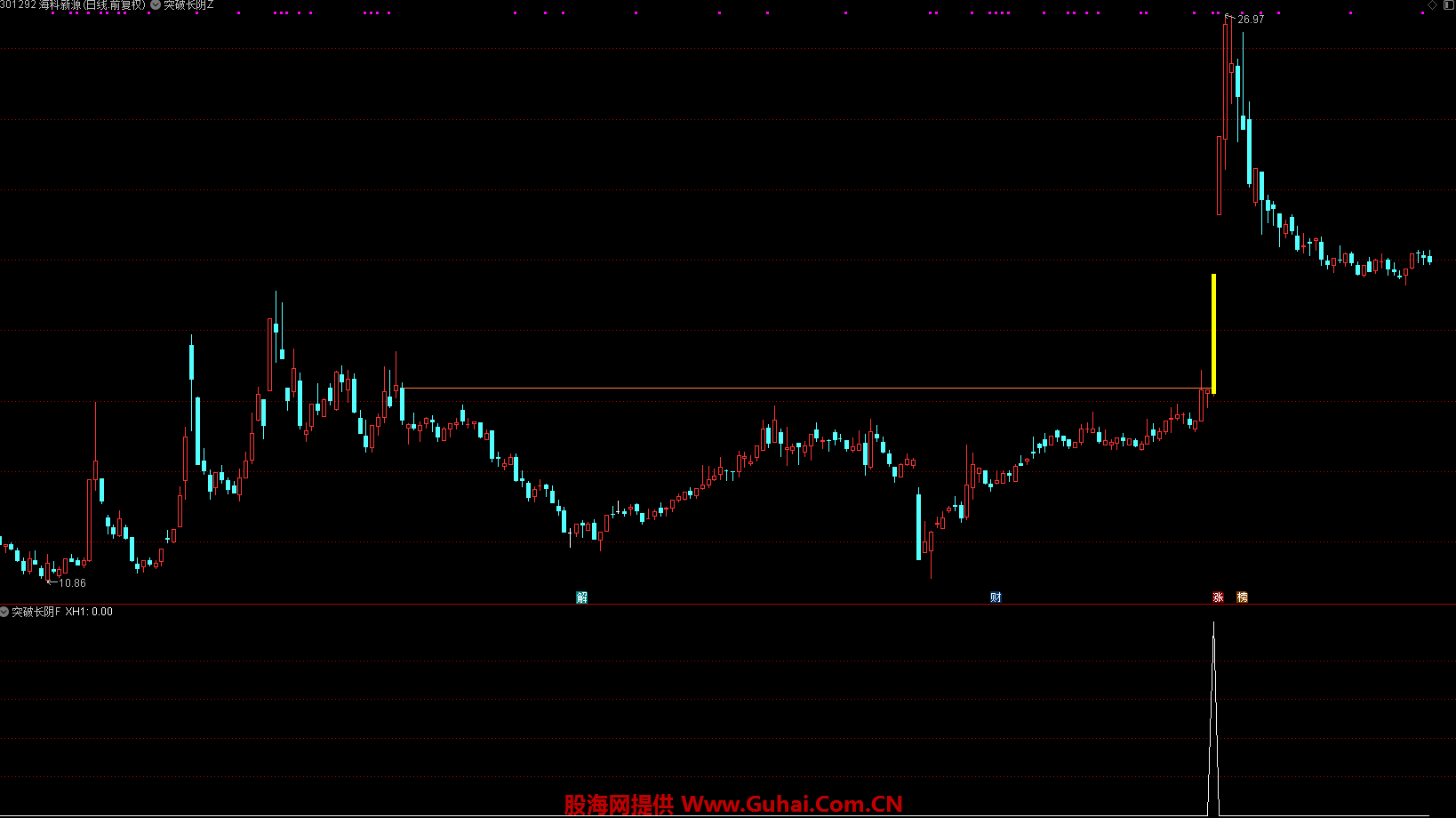Click the 突破长阴Z indicator label

(x=188, y=5)
